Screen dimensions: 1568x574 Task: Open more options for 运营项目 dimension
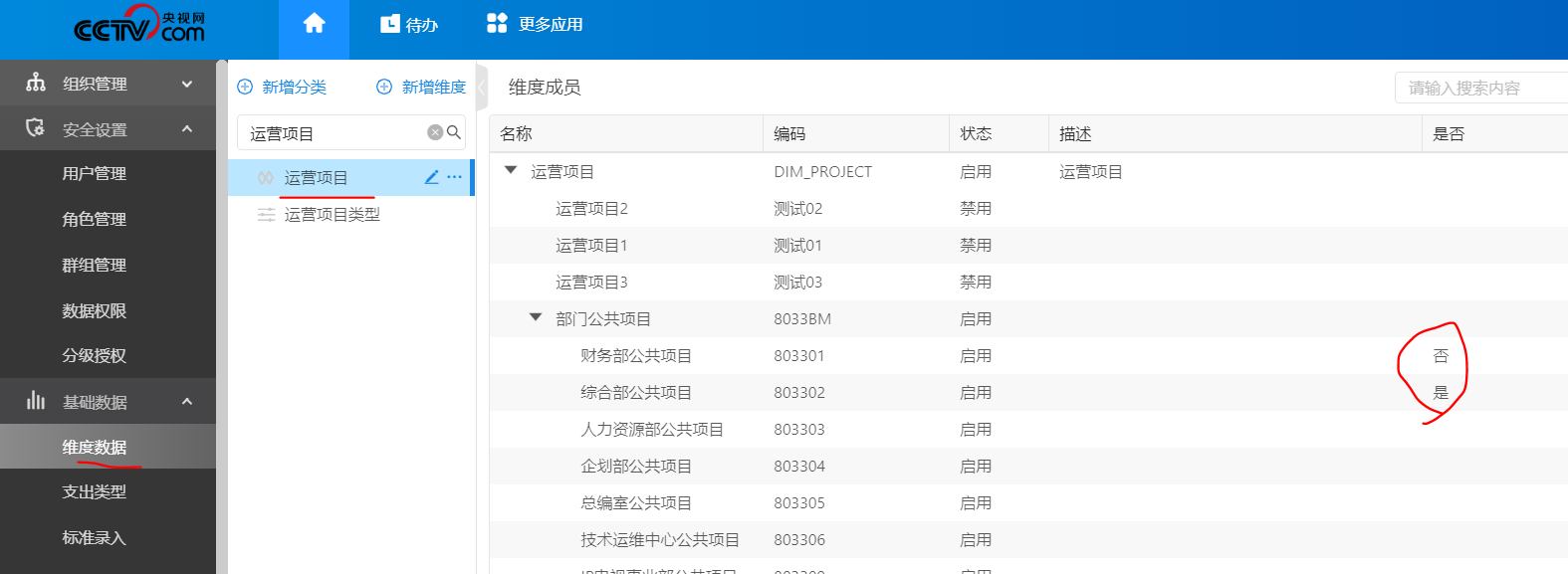[x=455, y=177]
